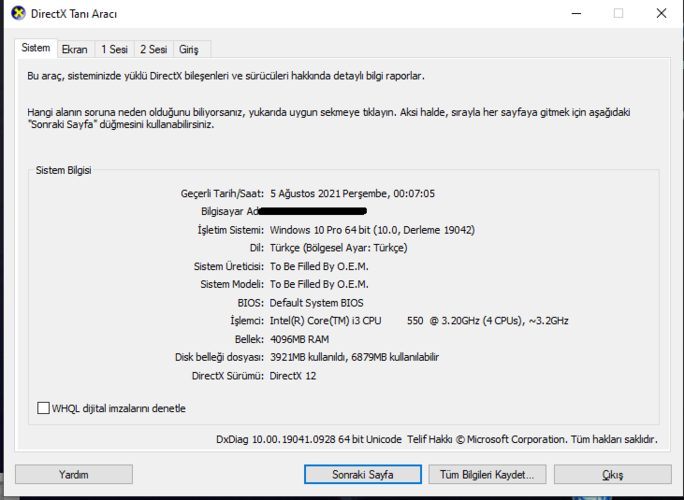
Task: Click the Windows 10 Pro 64 bit value
Action: pyautogui.click(x=372, y=230)
